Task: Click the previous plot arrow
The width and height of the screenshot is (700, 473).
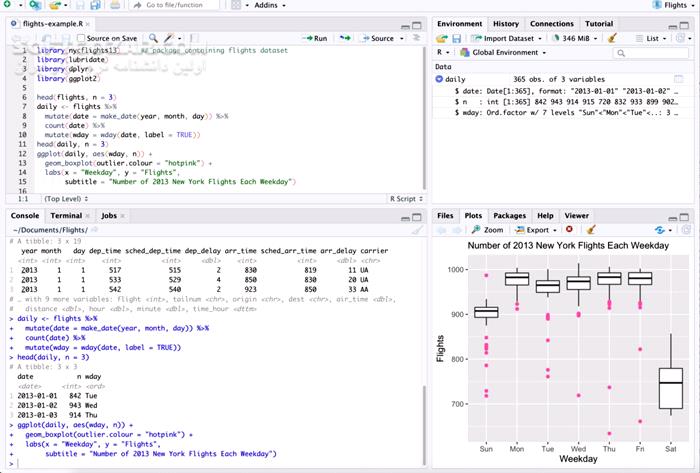Action: pyautogui.click(x=442, y=230)
